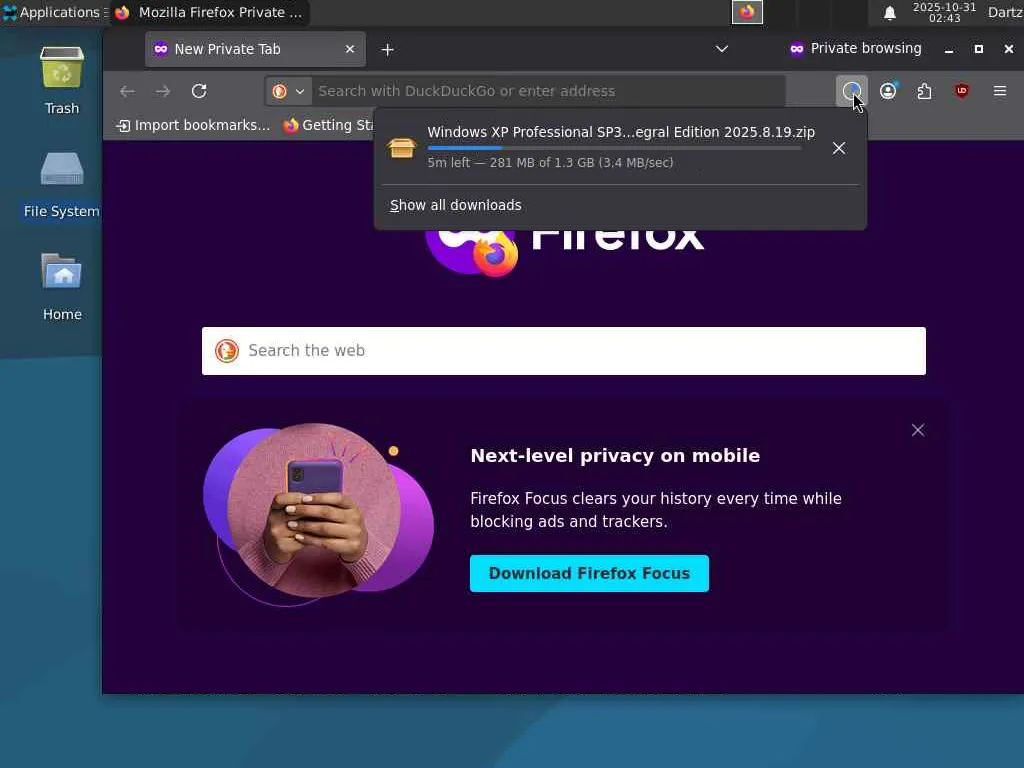Open the Home folder desktop icon
The image size is (1024, 768).
click(x=62, y=286)
